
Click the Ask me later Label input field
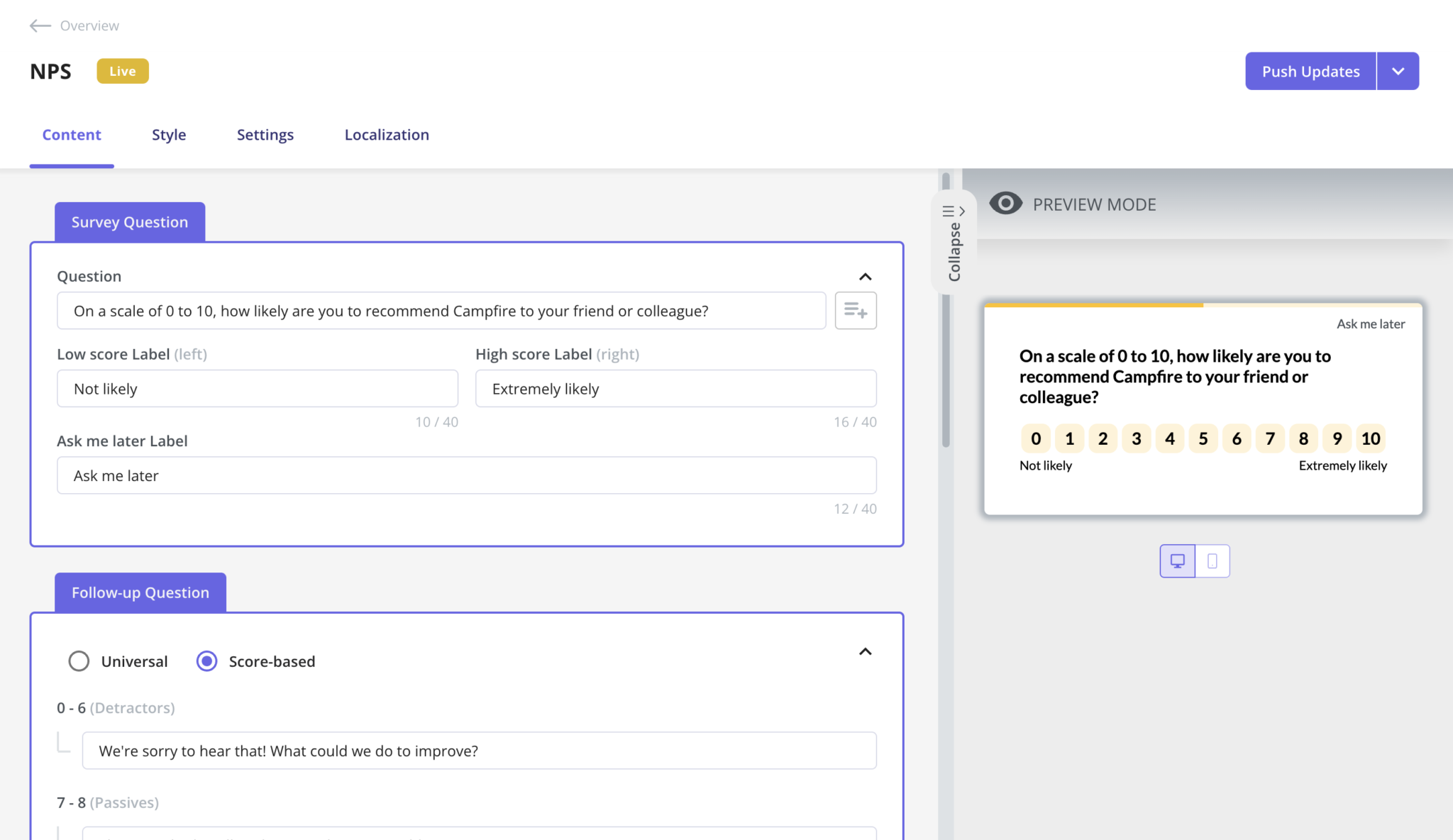point(467,475)
